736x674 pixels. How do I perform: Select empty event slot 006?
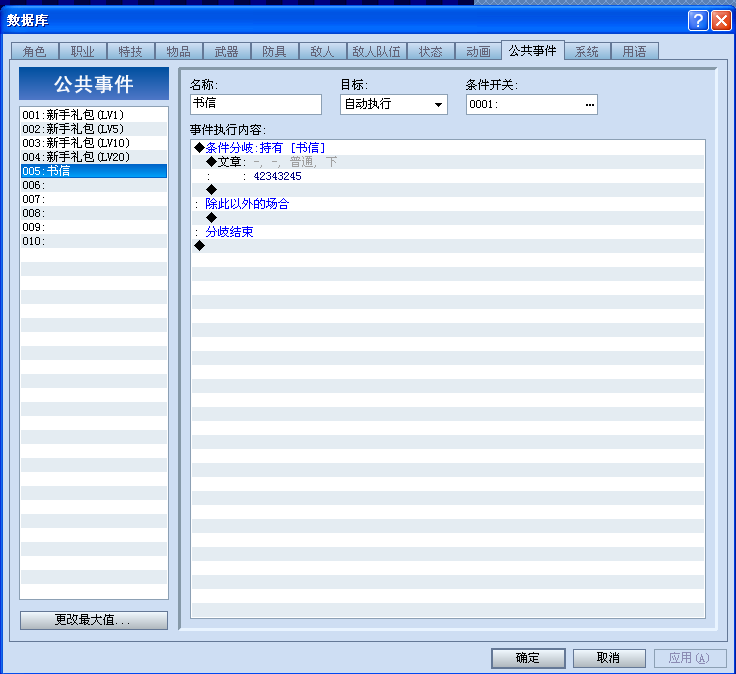click(x=94, y=185)
